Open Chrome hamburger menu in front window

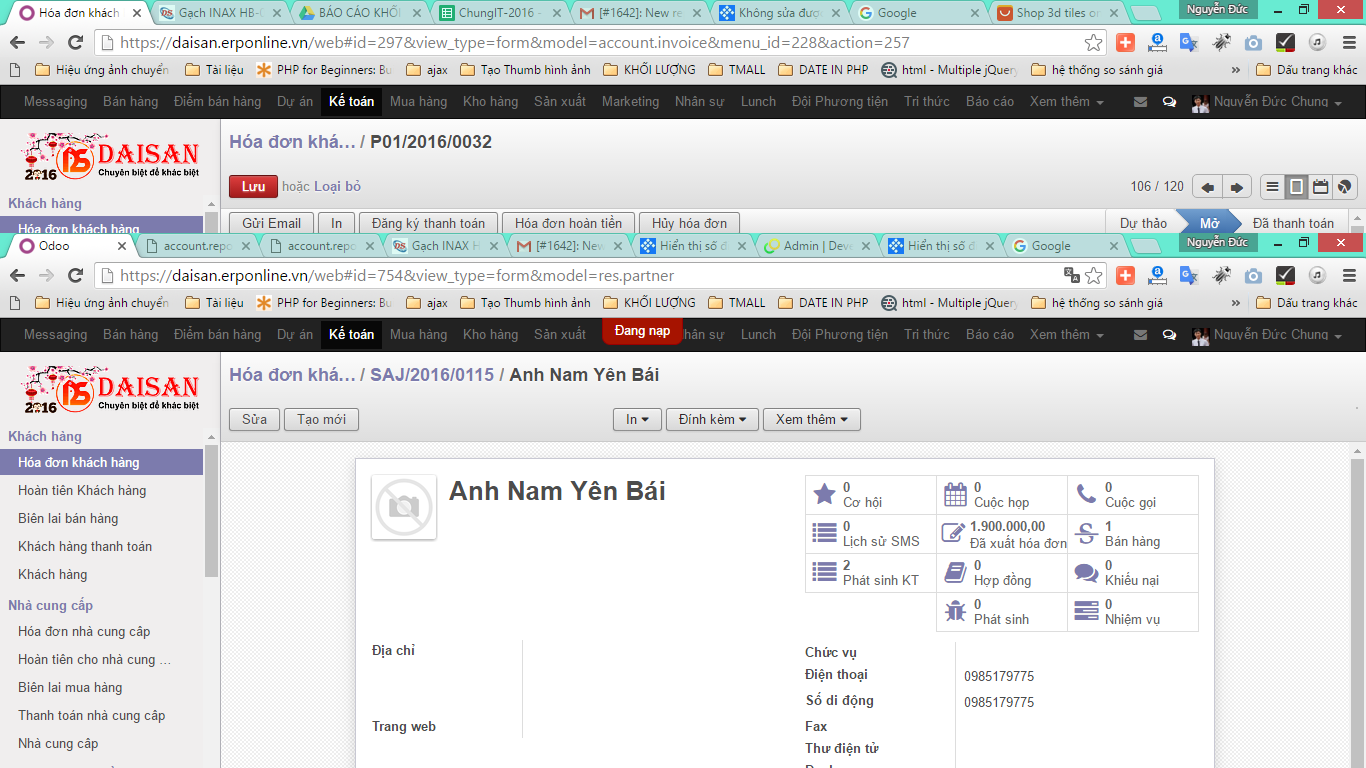click(1348, 275)
